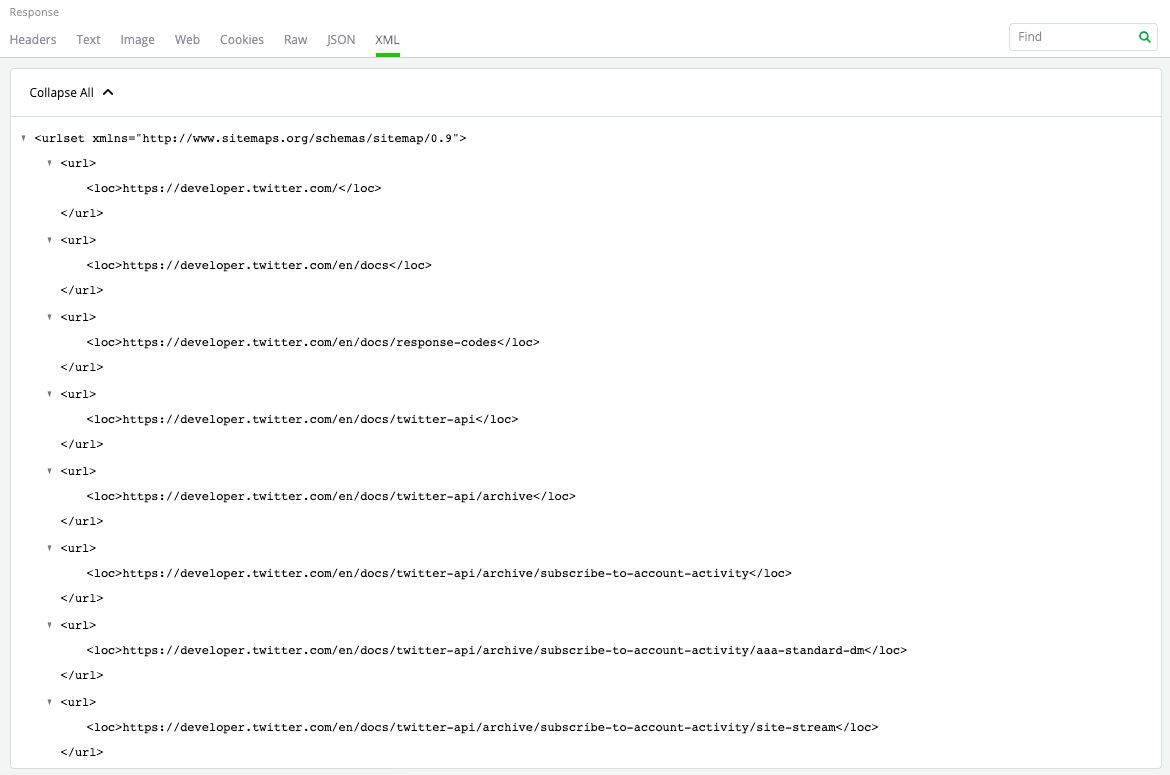Screen dimensions: 1170x775
Task: Click inside the Find input field
Action: pos(1070,36)
